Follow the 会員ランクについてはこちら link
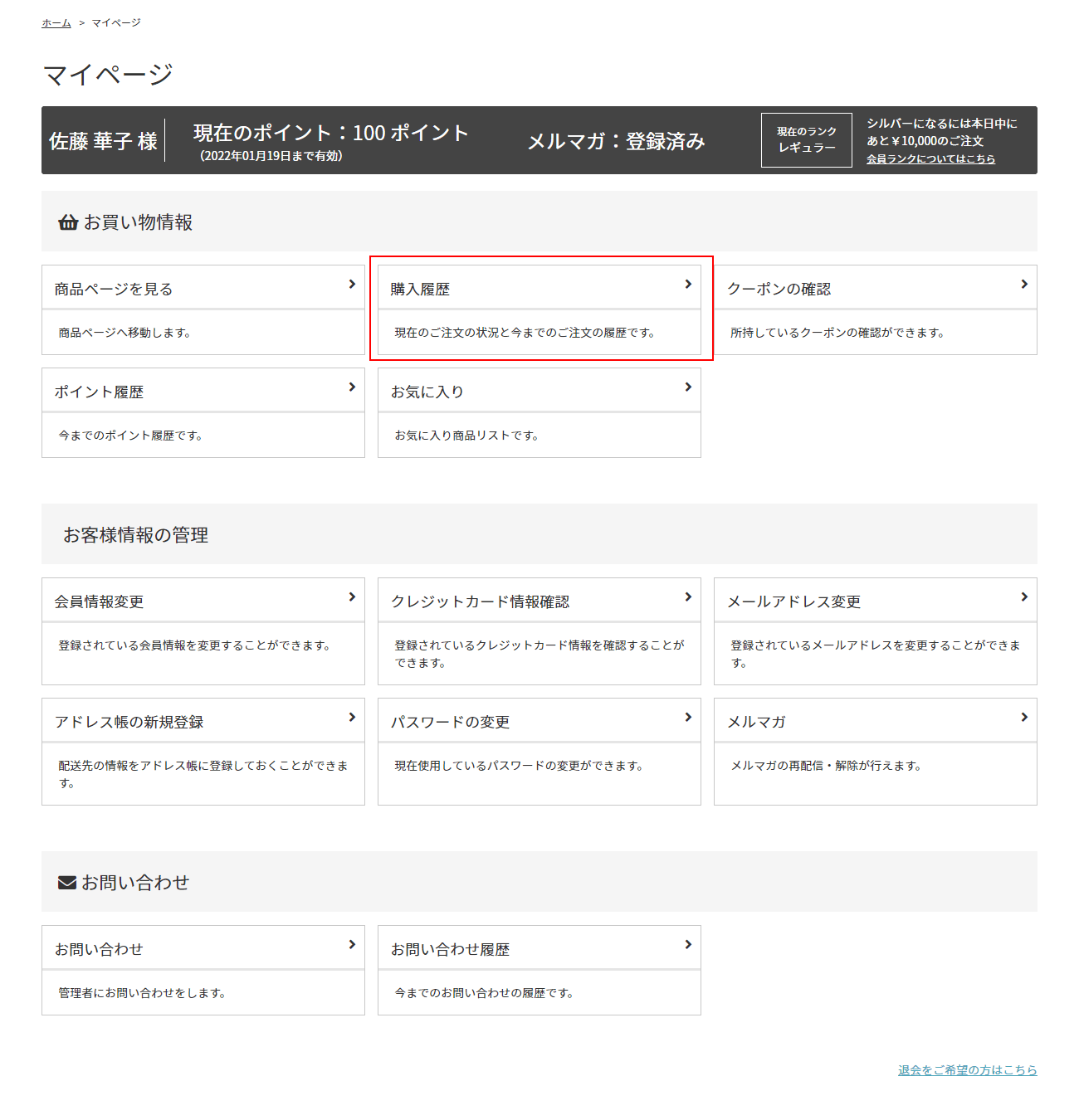 tap(930, 158)
